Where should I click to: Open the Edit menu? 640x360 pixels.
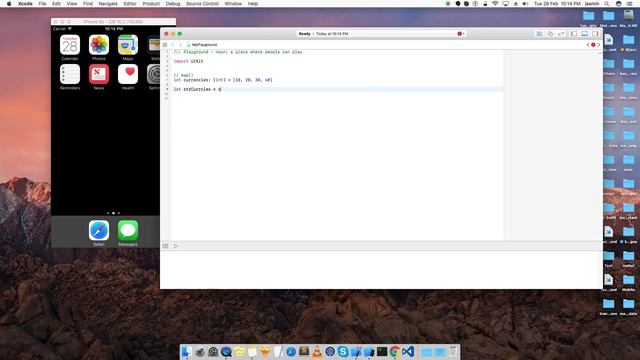(x=56, y=4)
